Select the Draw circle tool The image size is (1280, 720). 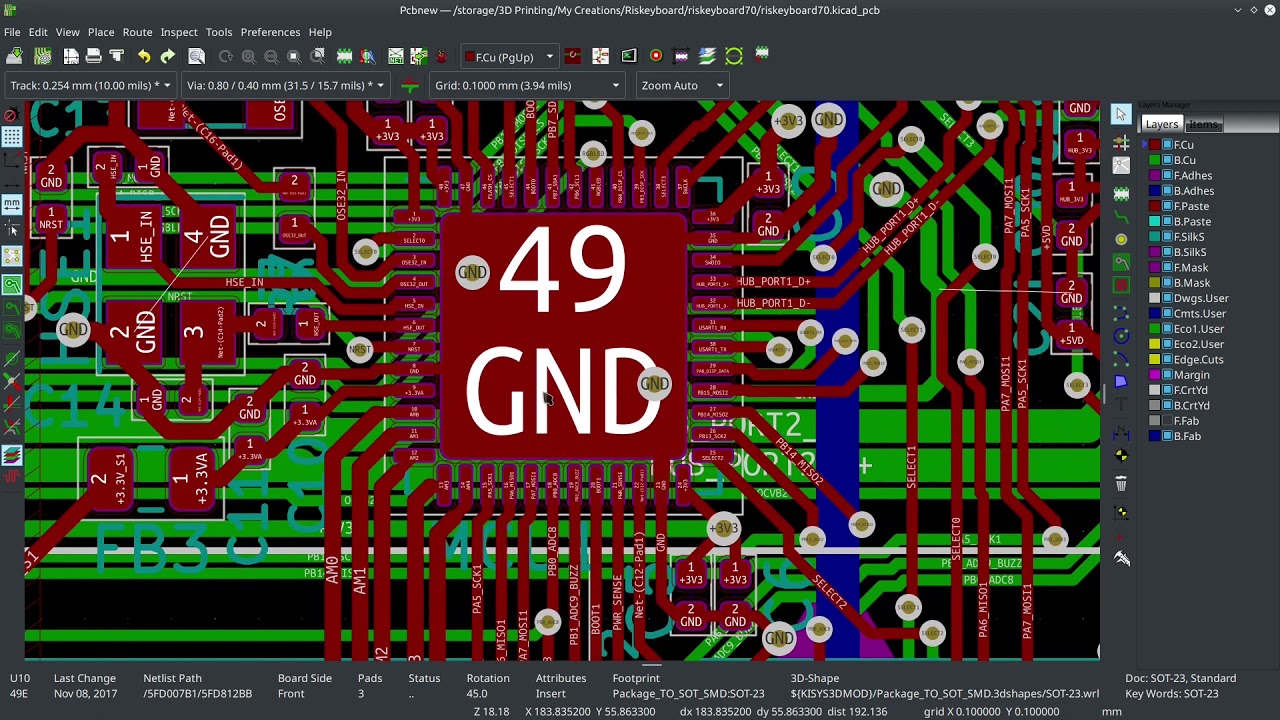click(1121, 336)
